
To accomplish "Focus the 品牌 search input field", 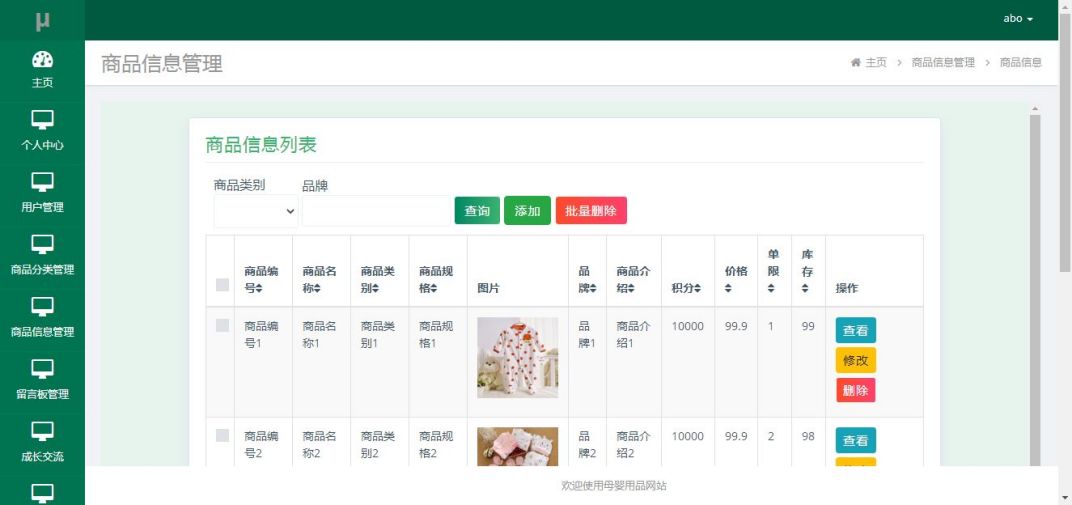I will pyautogui.click(x=376, y=211).
